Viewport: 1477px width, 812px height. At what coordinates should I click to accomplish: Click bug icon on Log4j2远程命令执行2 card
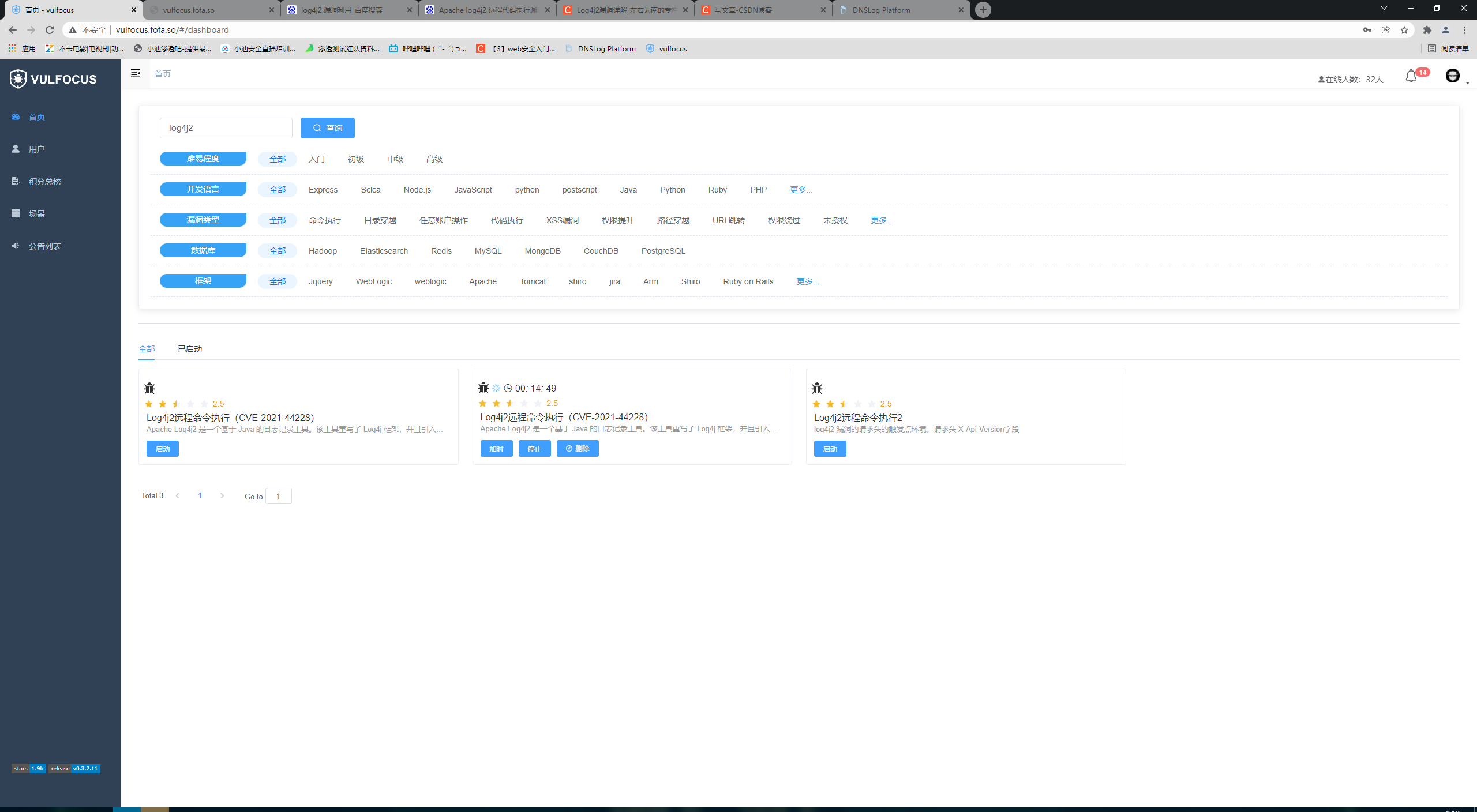click(817, 388)
